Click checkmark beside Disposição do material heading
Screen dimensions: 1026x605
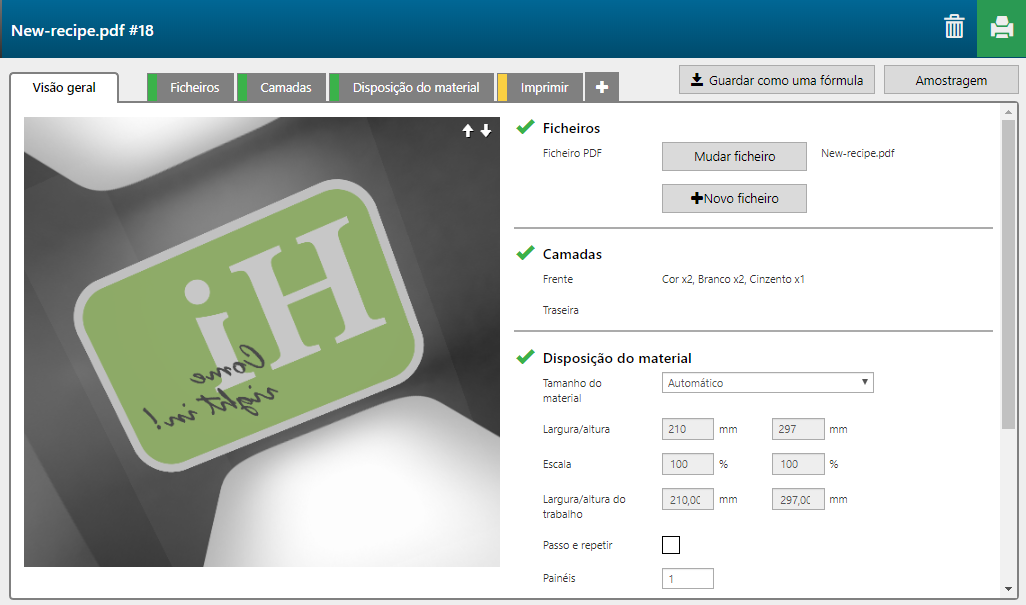tap(525, 357)
